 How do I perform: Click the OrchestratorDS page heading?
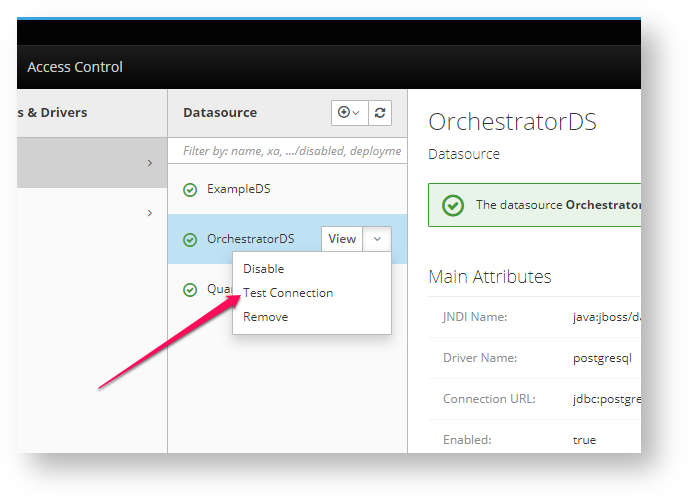tap(512, 122)
